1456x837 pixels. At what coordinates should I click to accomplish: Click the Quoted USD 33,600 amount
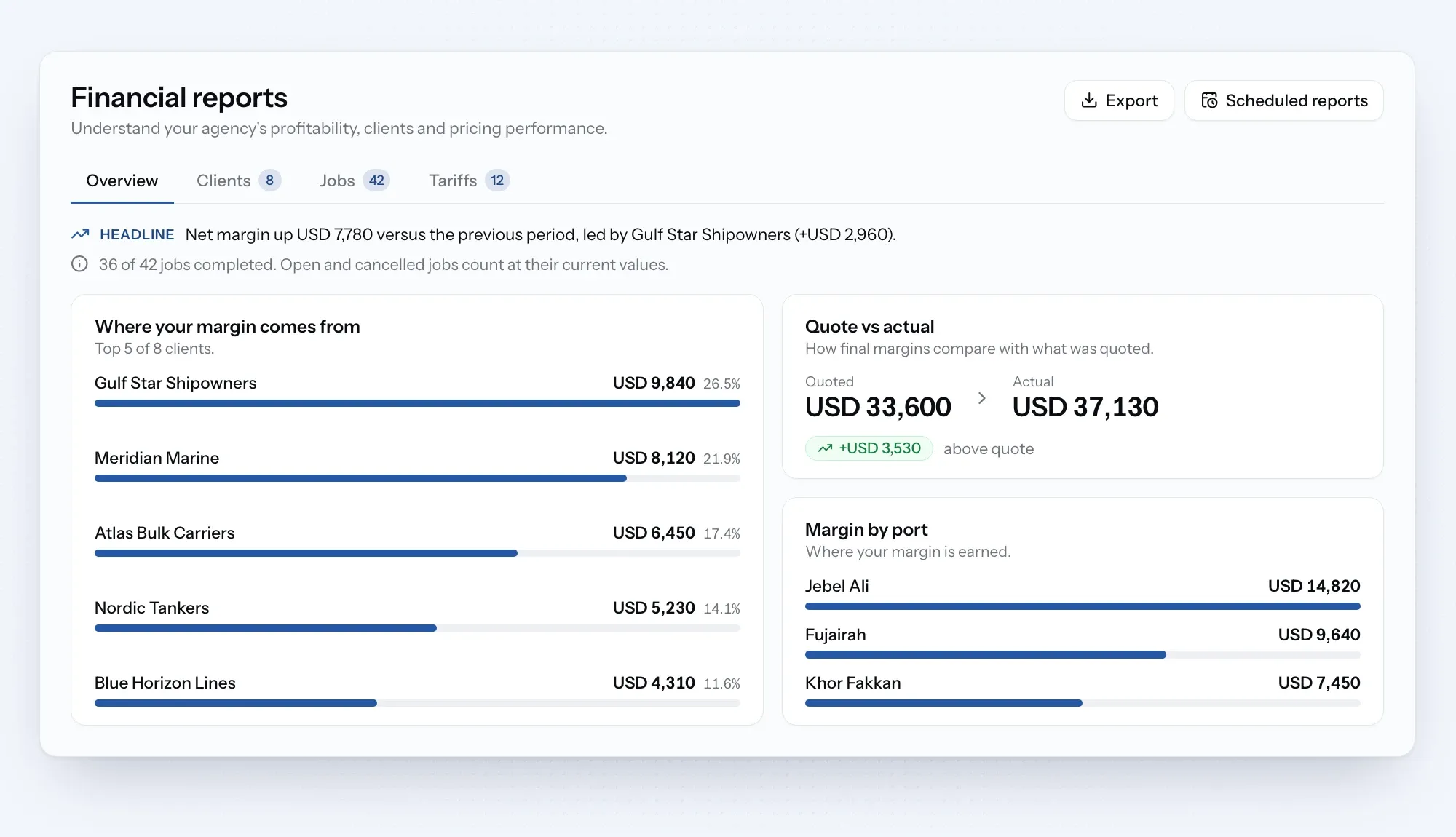[x=878, y=407]
